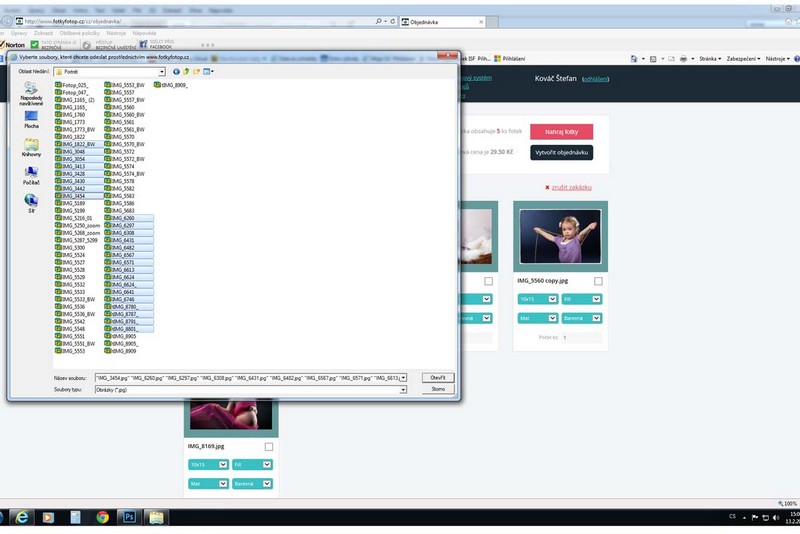Tick the checkbox for IMG_5560 copy.jpg
800x534 pixels.
[598, 282]
